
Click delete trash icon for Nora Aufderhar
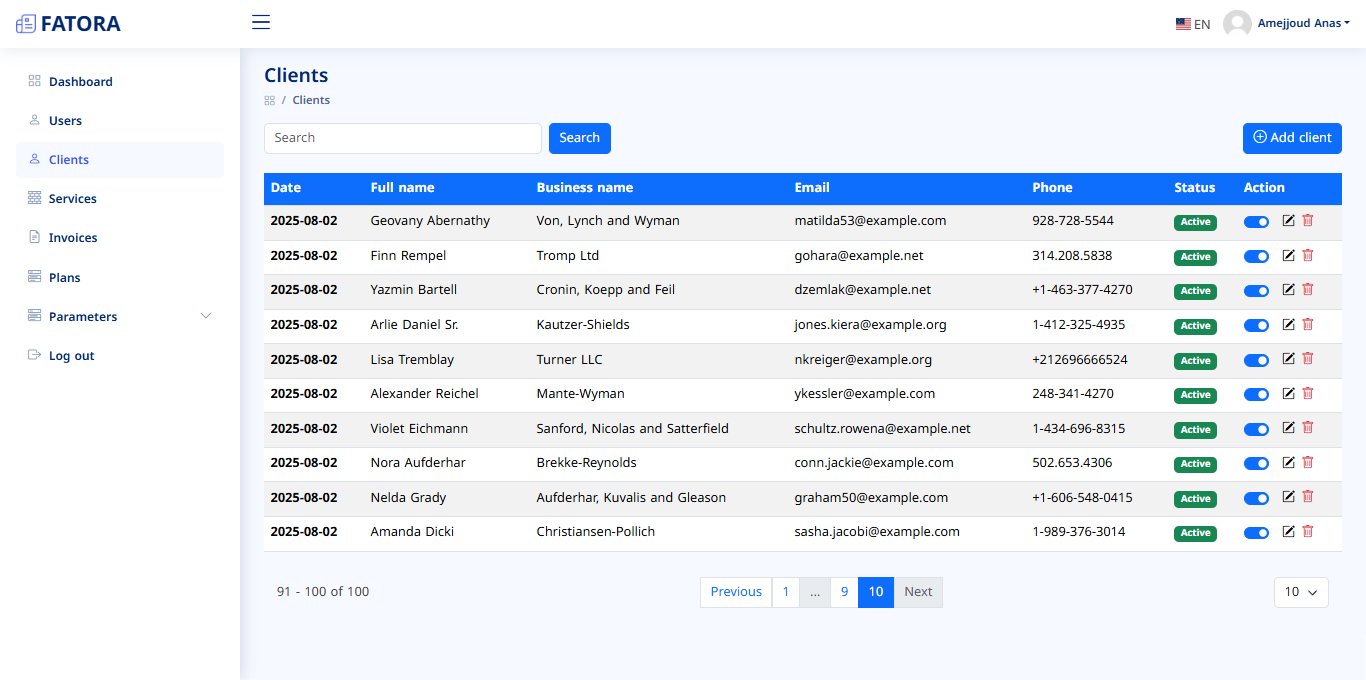(1308, 463)
